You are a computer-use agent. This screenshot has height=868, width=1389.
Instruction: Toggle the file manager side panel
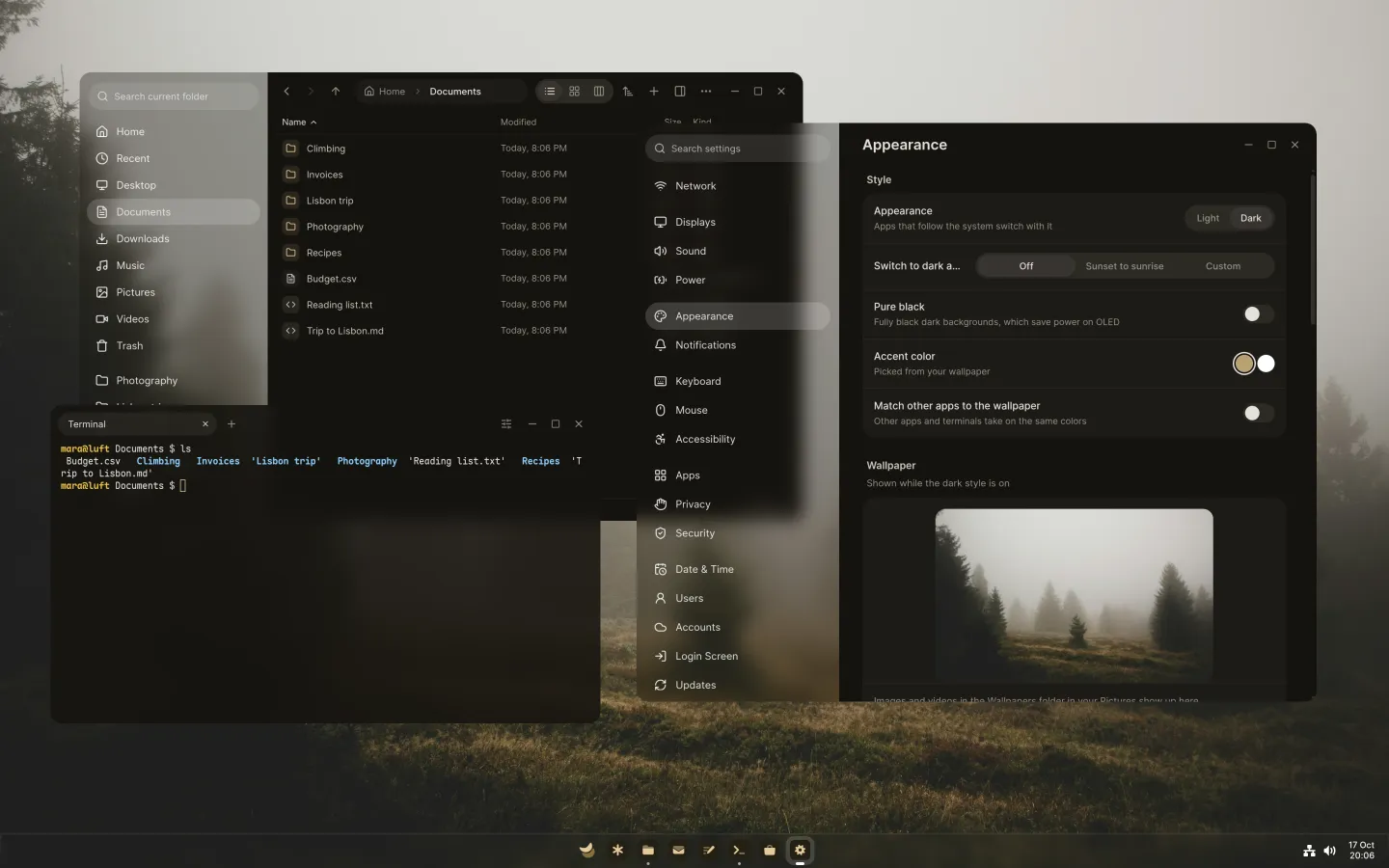coord(680,92)
